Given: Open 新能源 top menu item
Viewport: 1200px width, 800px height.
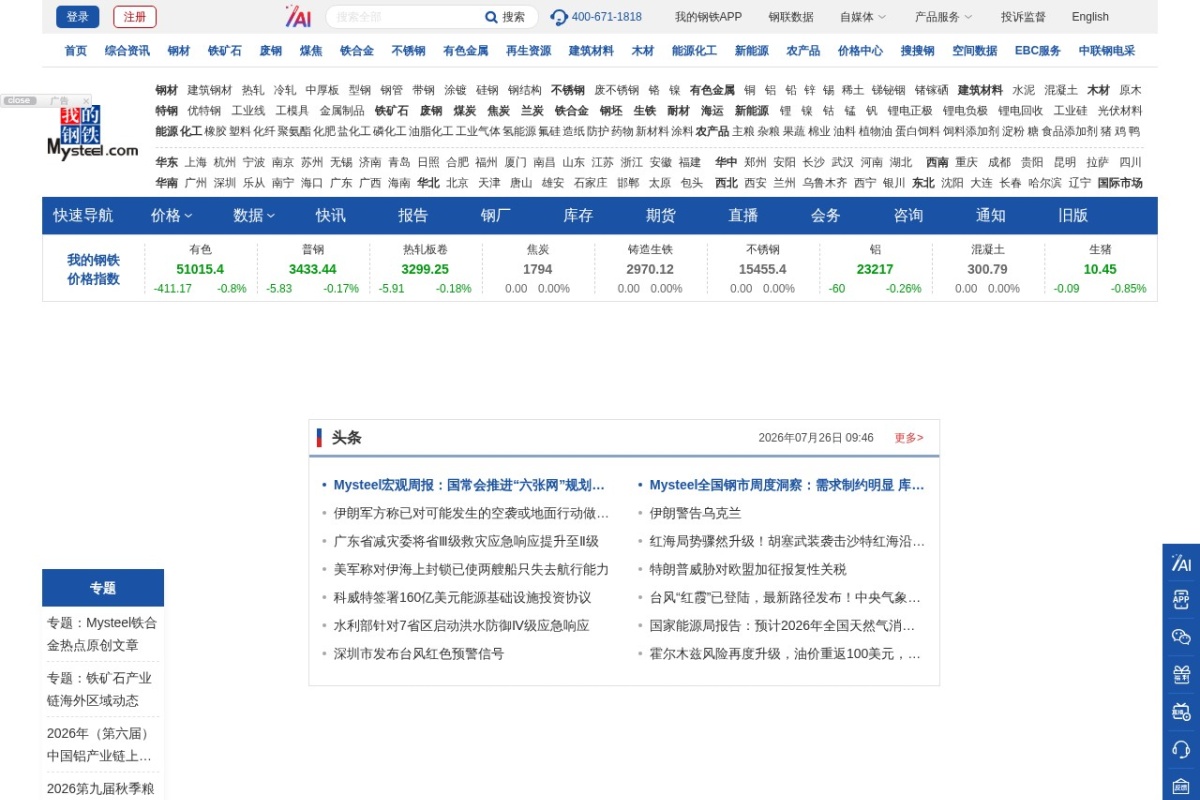Looking at the screenshot, I should (x=751, y=51).
